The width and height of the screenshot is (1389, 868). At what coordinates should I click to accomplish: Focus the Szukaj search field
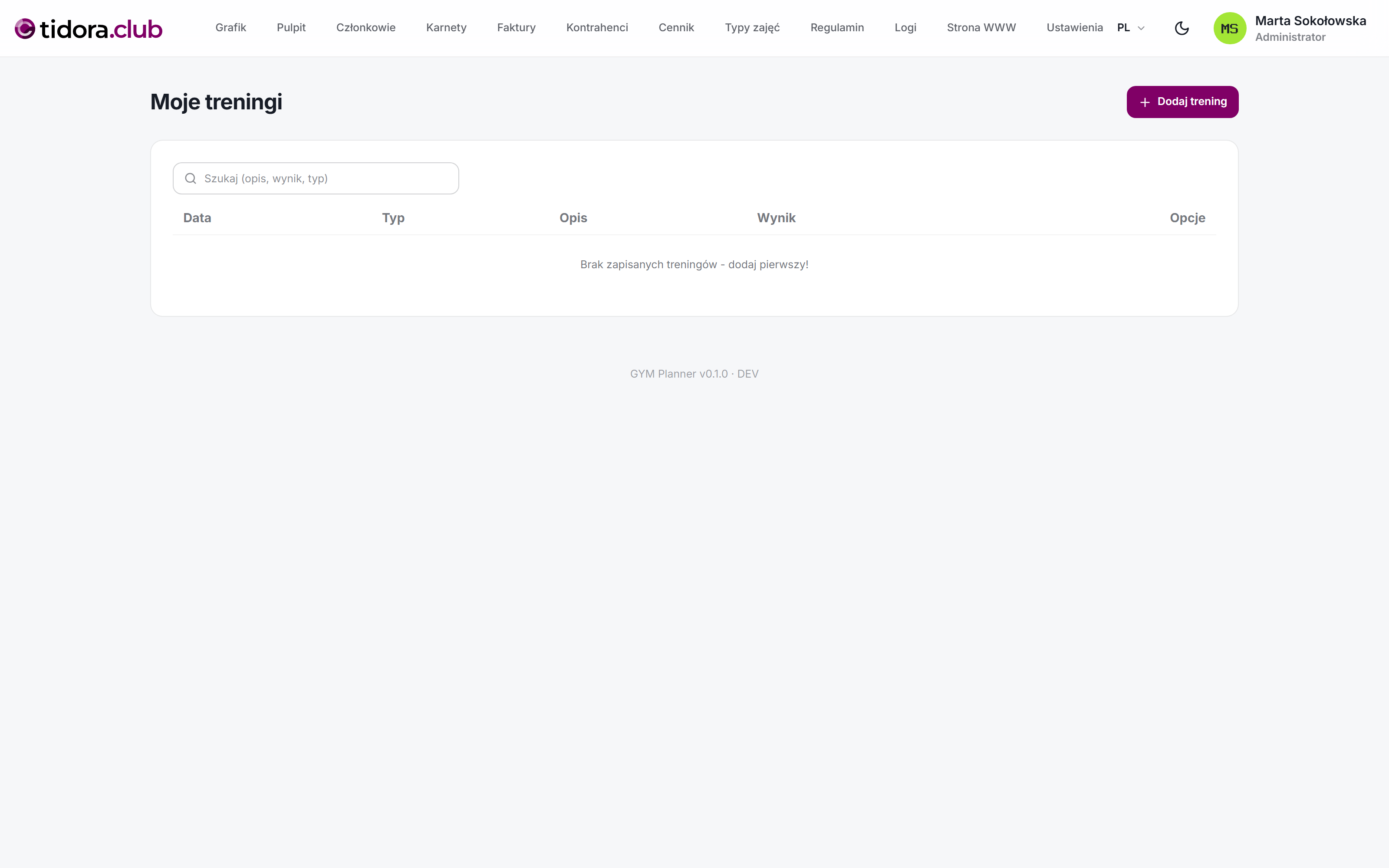316,178
